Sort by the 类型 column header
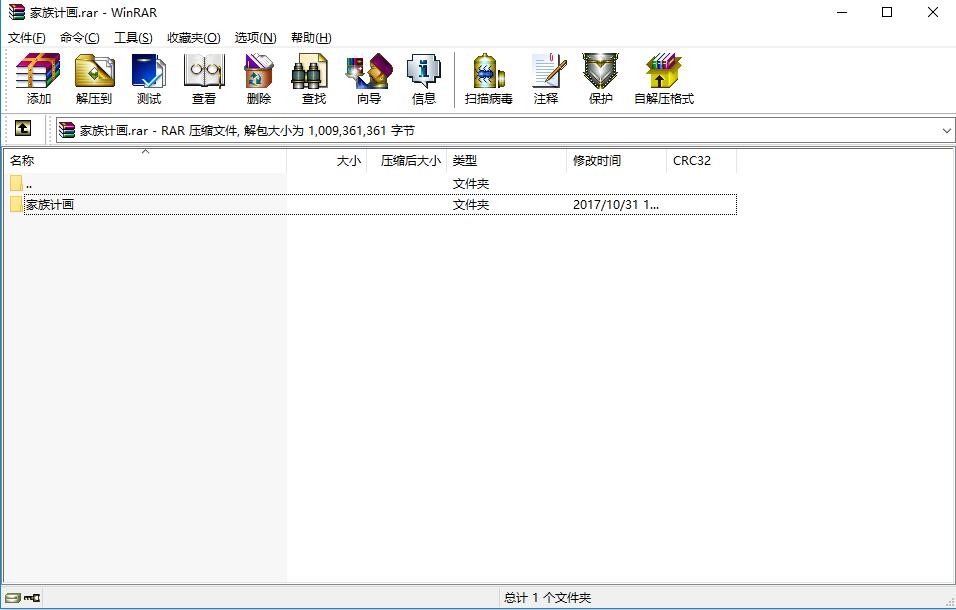This screenshot has height=610, width=956. (x=507, y=161)
